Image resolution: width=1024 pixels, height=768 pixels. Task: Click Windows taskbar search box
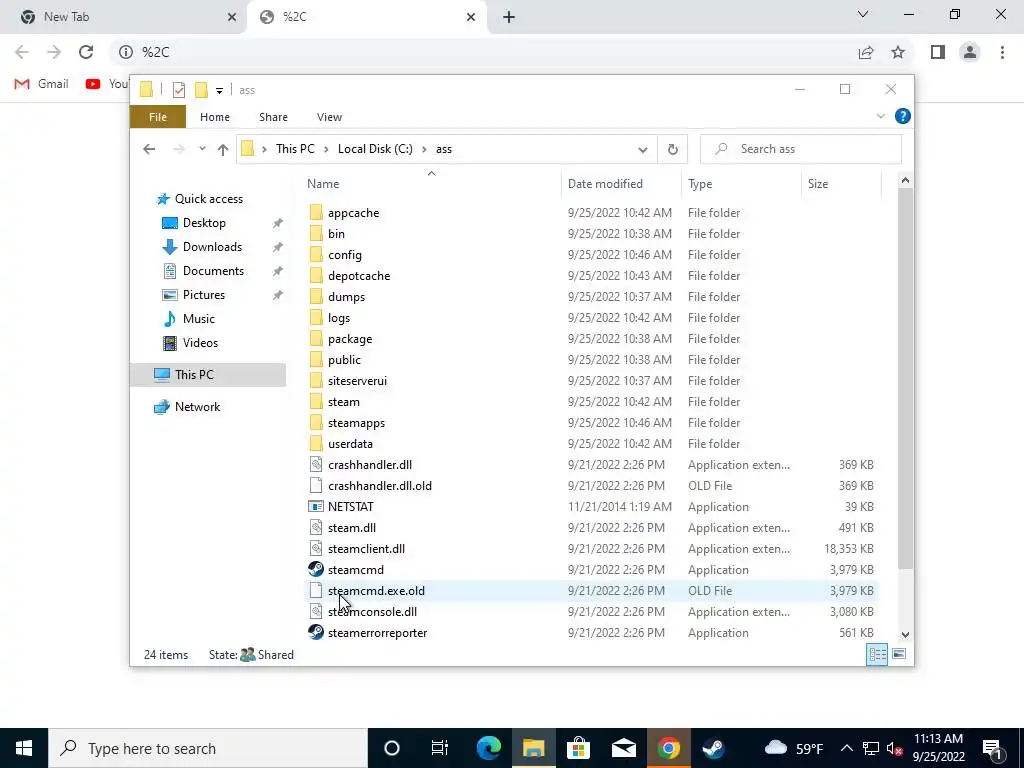point(208,748)
